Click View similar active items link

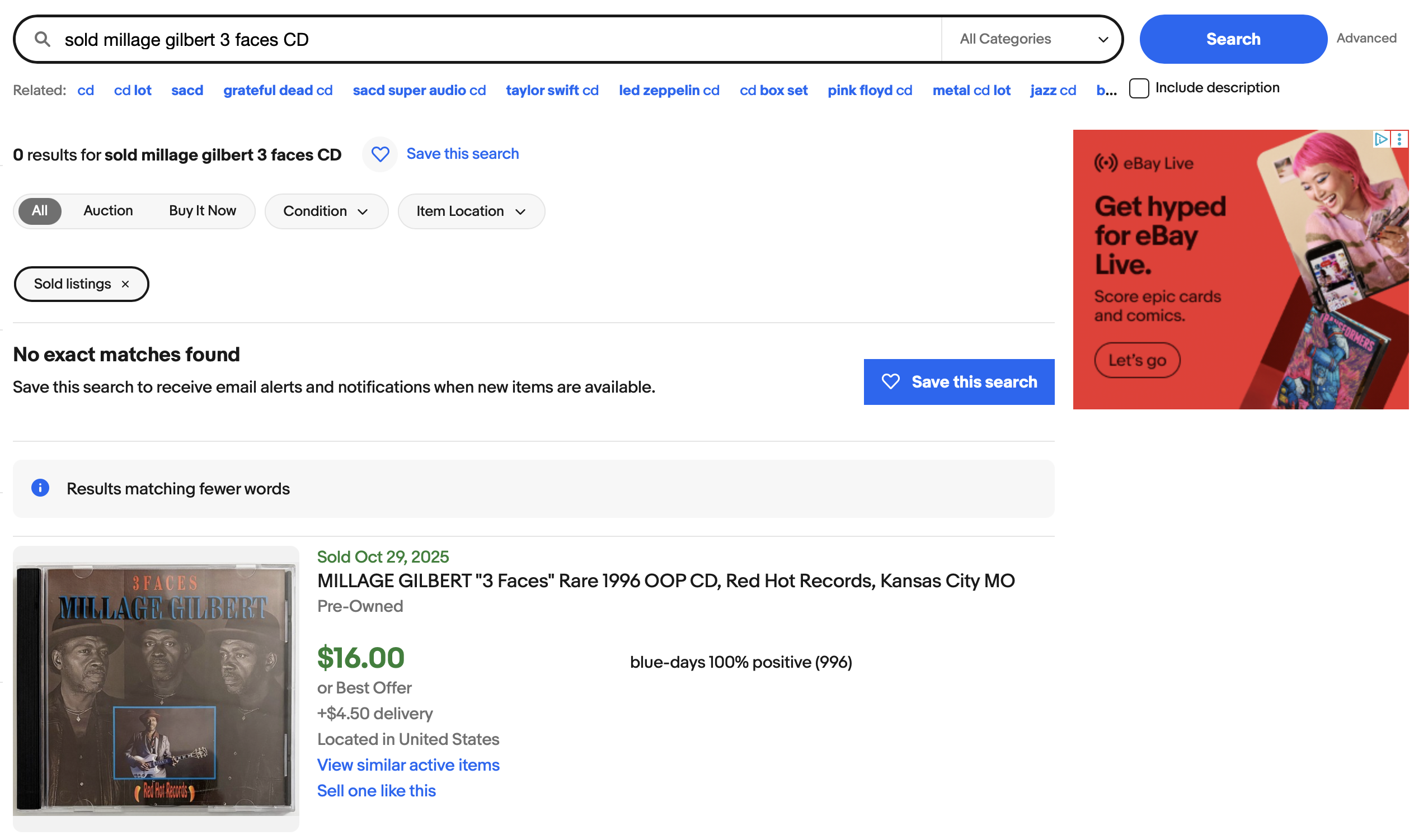[408, 765]
